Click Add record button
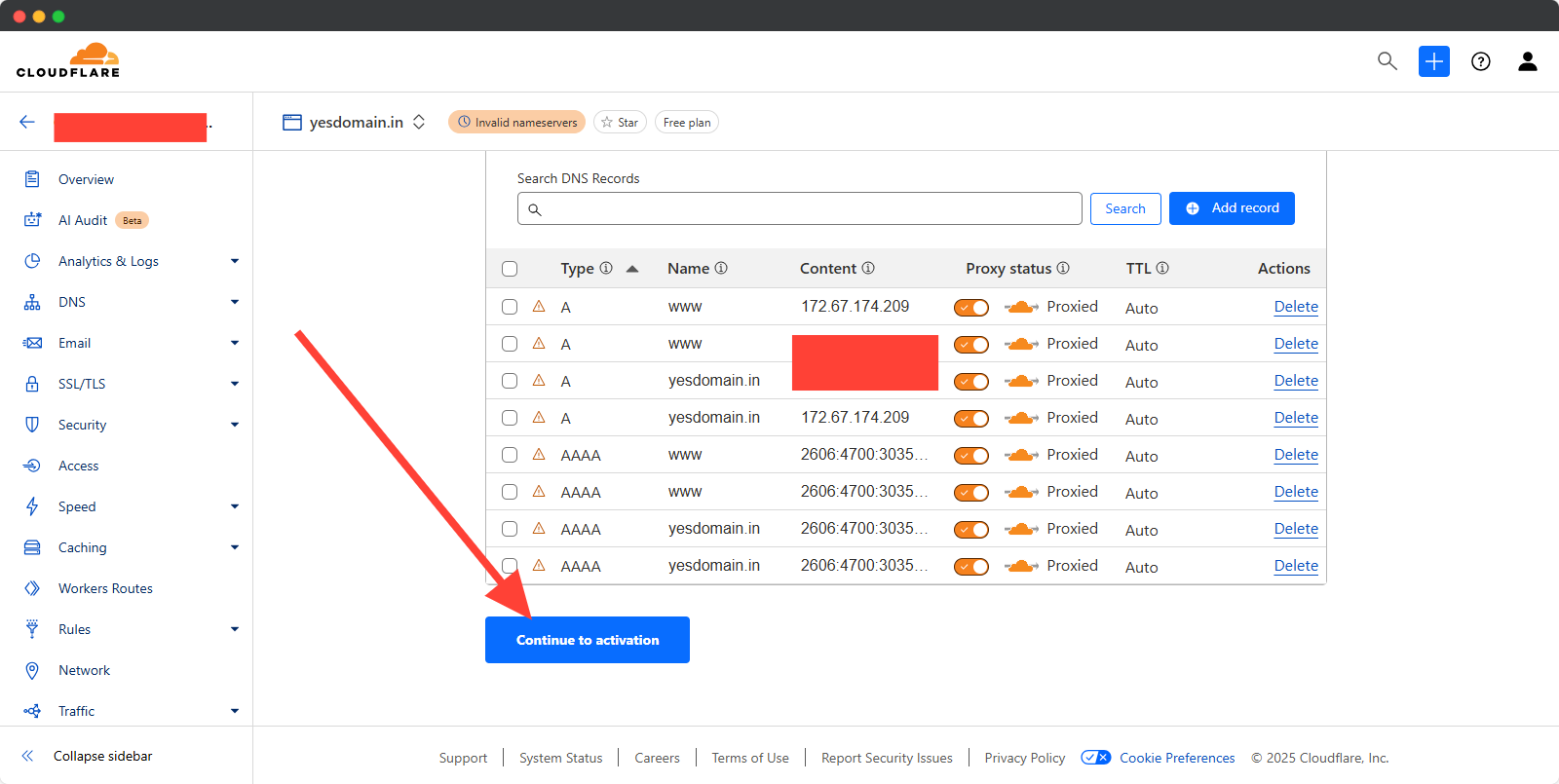The width and height of the screenshot is (1559, 784). [1232, 208]
